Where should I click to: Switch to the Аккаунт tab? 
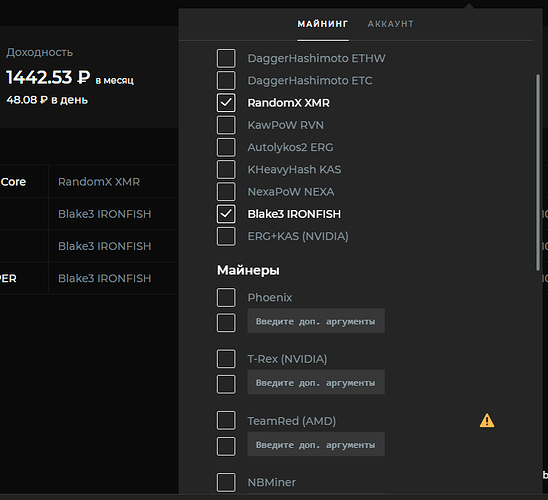tap(390, 24)
